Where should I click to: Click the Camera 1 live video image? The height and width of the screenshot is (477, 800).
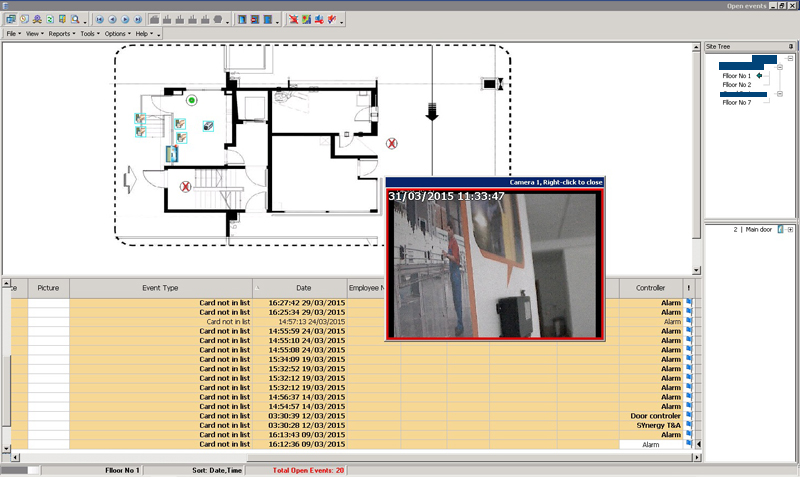pos(497,263)
